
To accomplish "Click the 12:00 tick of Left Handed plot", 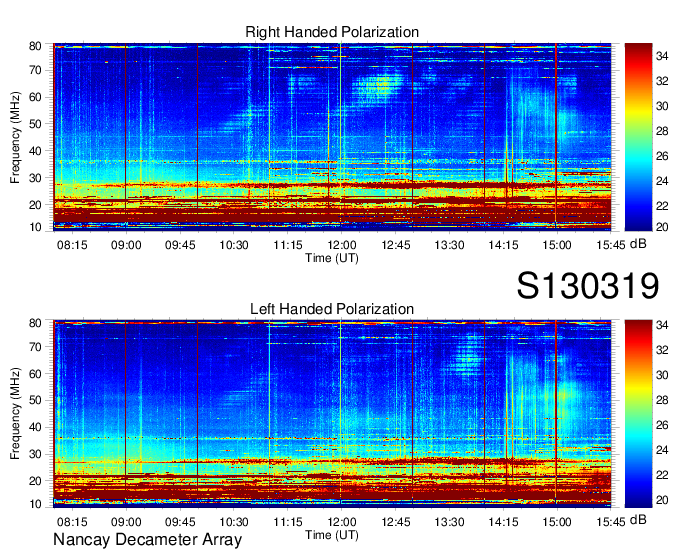I will tap(341, 522).
